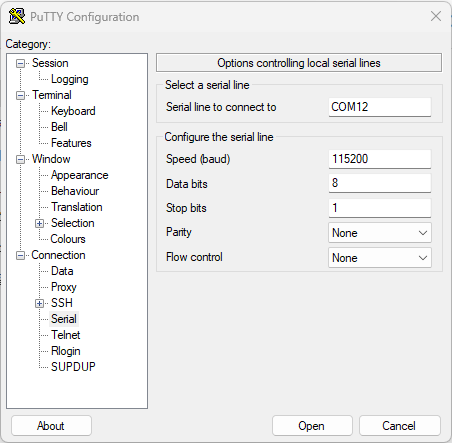Select the Window category
The width and height of the screenshot is (452, 443).
51,159
